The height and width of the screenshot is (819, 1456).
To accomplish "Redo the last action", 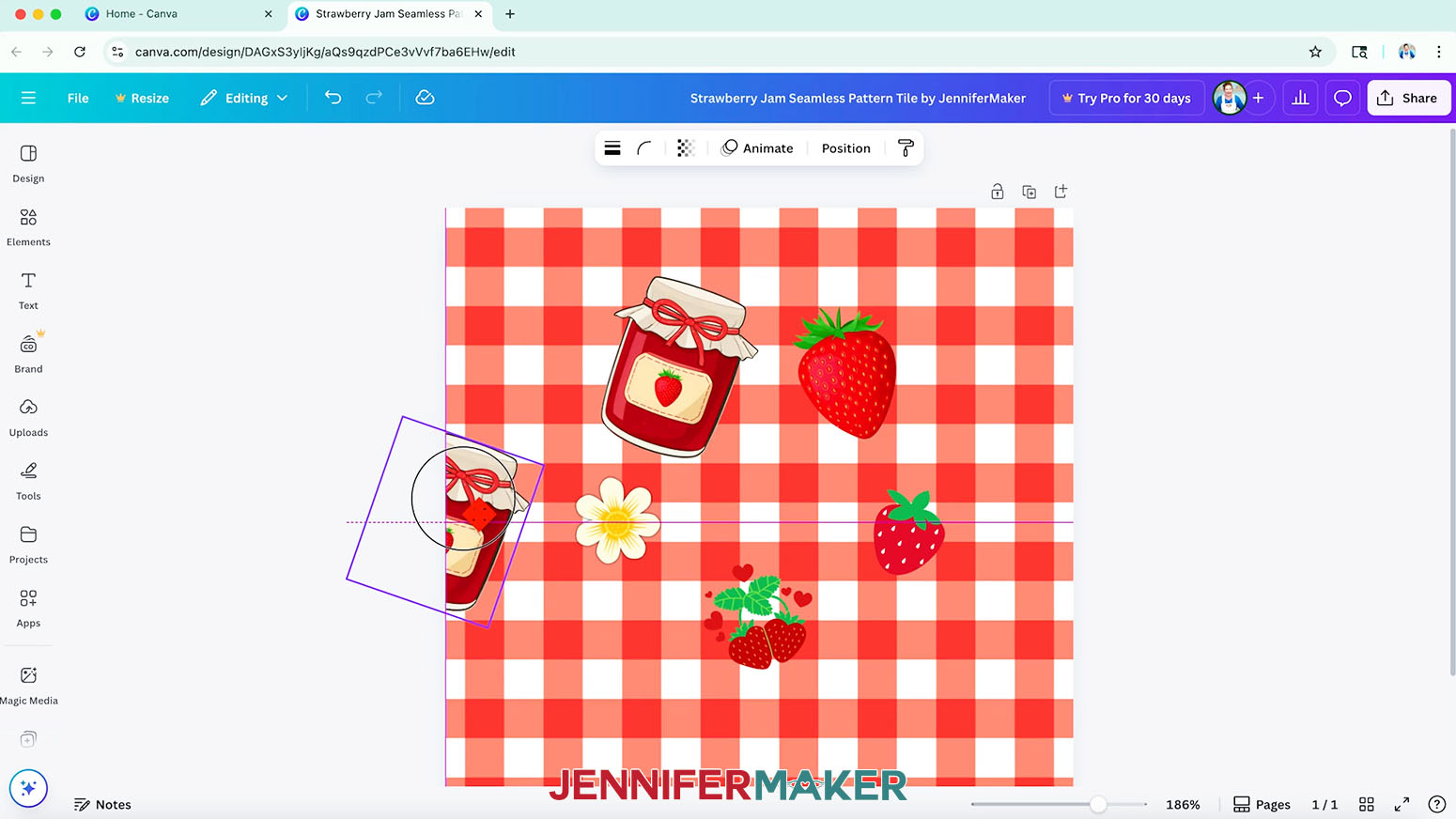I will [374, 98].
